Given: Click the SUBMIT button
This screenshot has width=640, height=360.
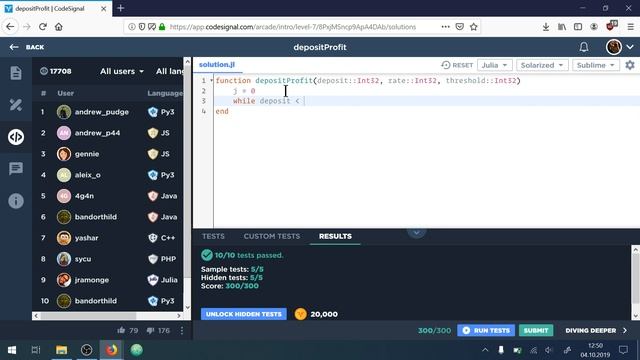Looking at the screenshot, I should [536, 330].
